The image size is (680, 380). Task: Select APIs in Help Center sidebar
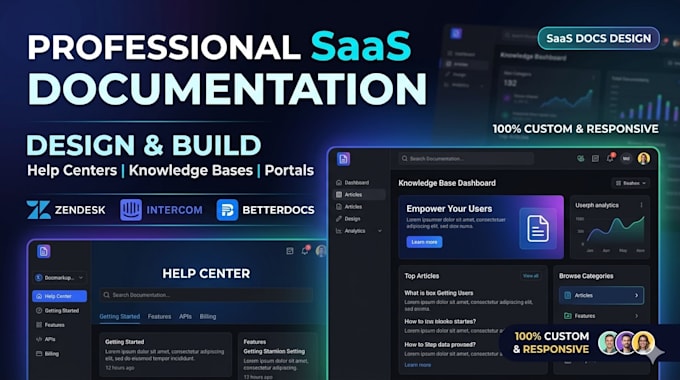coord(59,339)
